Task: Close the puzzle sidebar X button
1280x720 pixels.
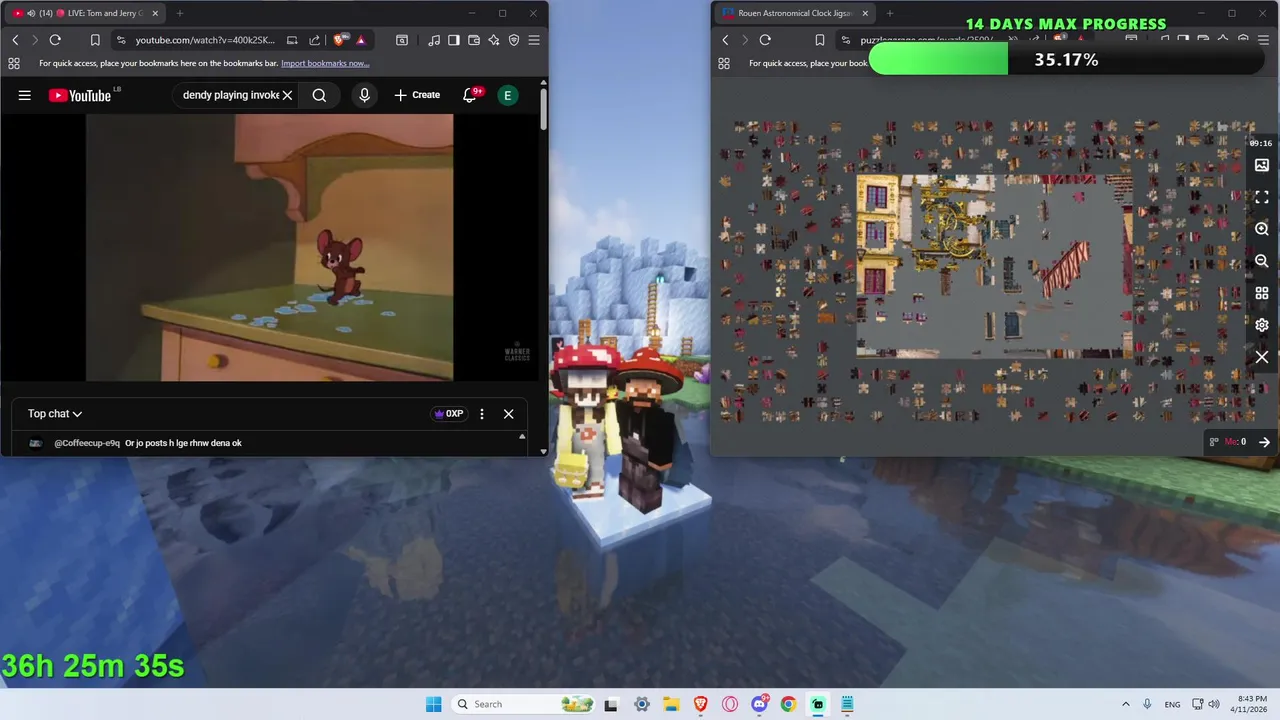Action: pos(1262,357)
